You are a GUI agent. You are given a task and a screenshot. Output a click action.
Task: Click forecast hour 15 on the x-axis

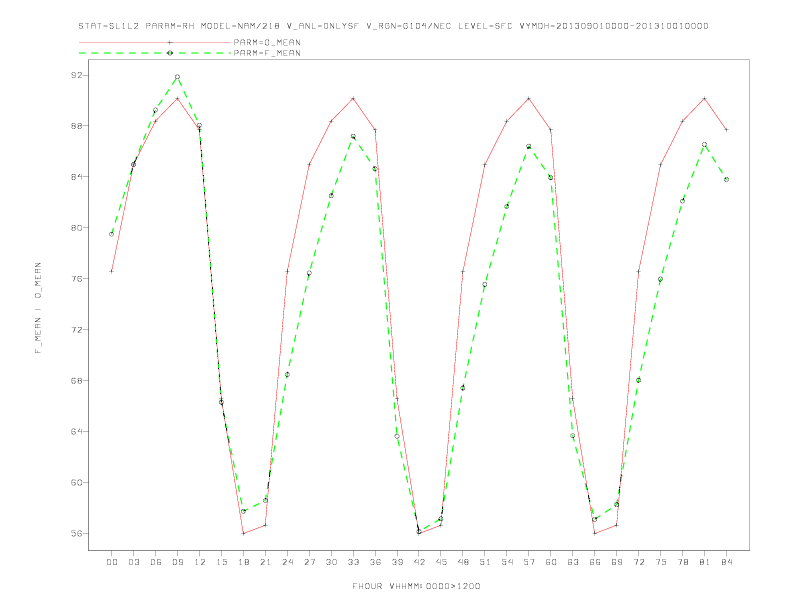click(x=221, y=562)
